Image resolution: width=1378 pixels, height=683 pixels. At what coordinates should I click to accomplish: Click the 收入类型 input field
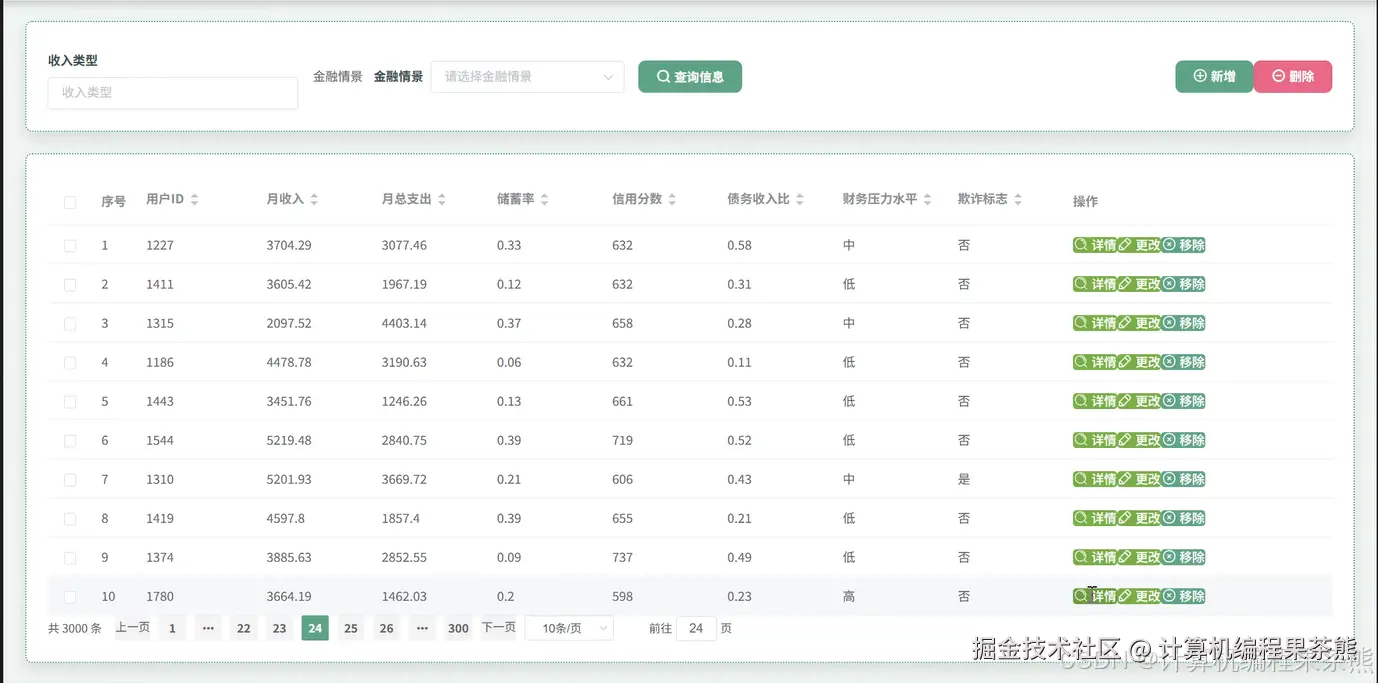172,93
